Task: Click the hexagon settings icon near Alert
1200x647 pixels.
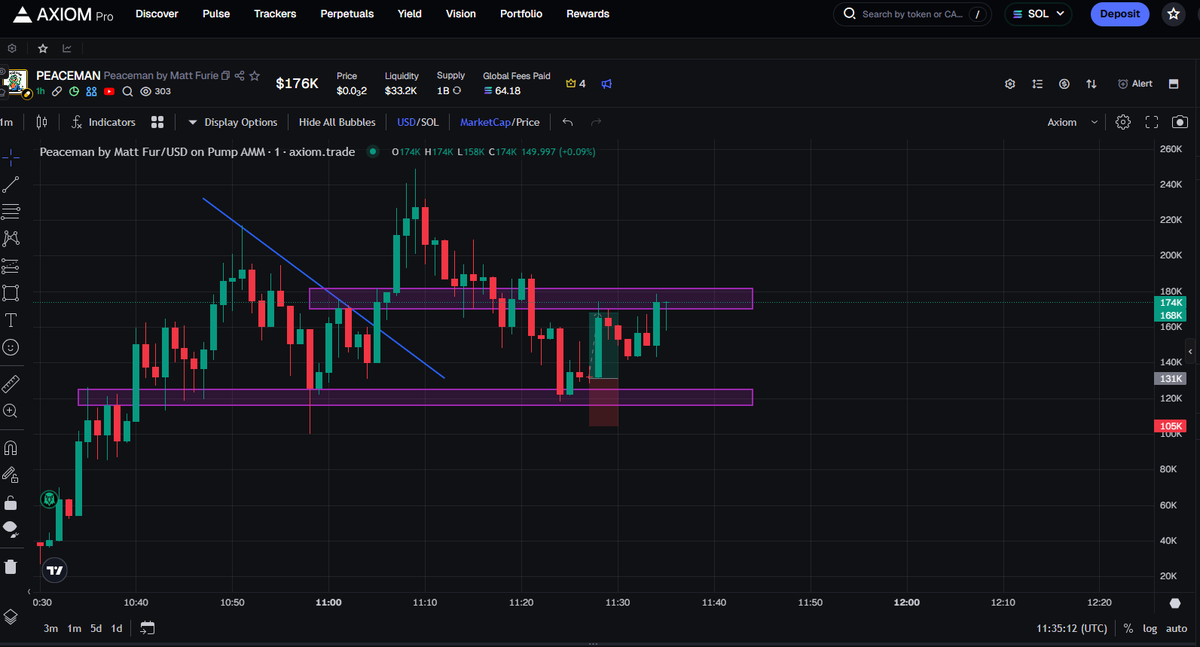Action: coord(1010,84)
